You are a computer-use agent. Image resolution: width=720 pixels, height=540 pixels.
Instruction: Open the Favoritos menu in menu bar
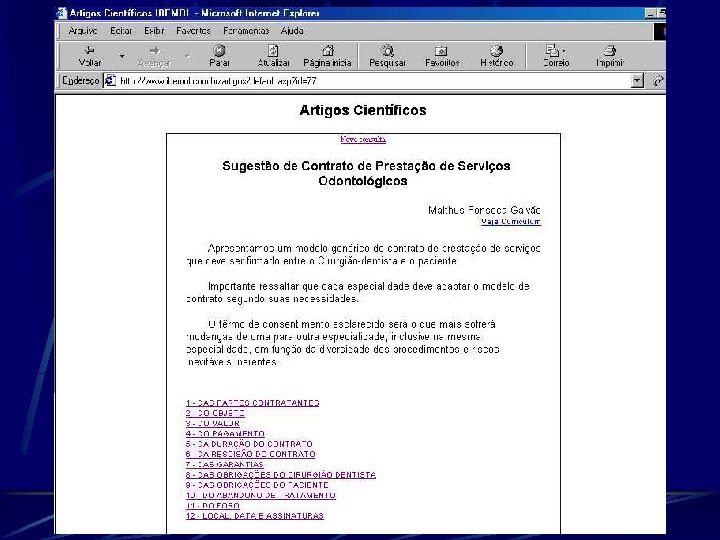(193, 31)
